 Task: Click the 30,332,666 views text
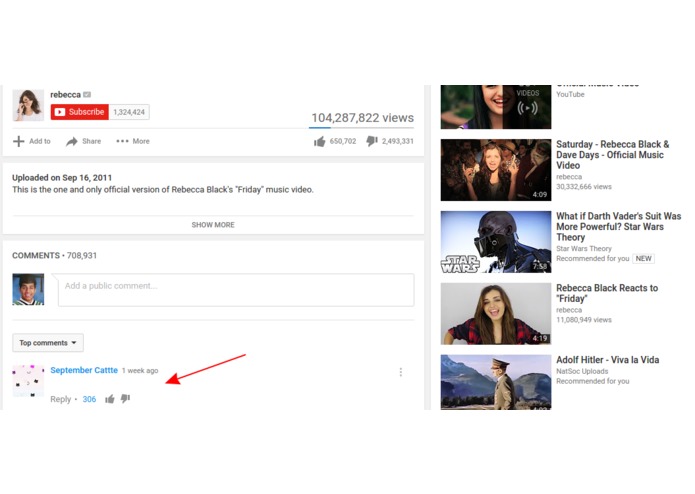[584, 187]
